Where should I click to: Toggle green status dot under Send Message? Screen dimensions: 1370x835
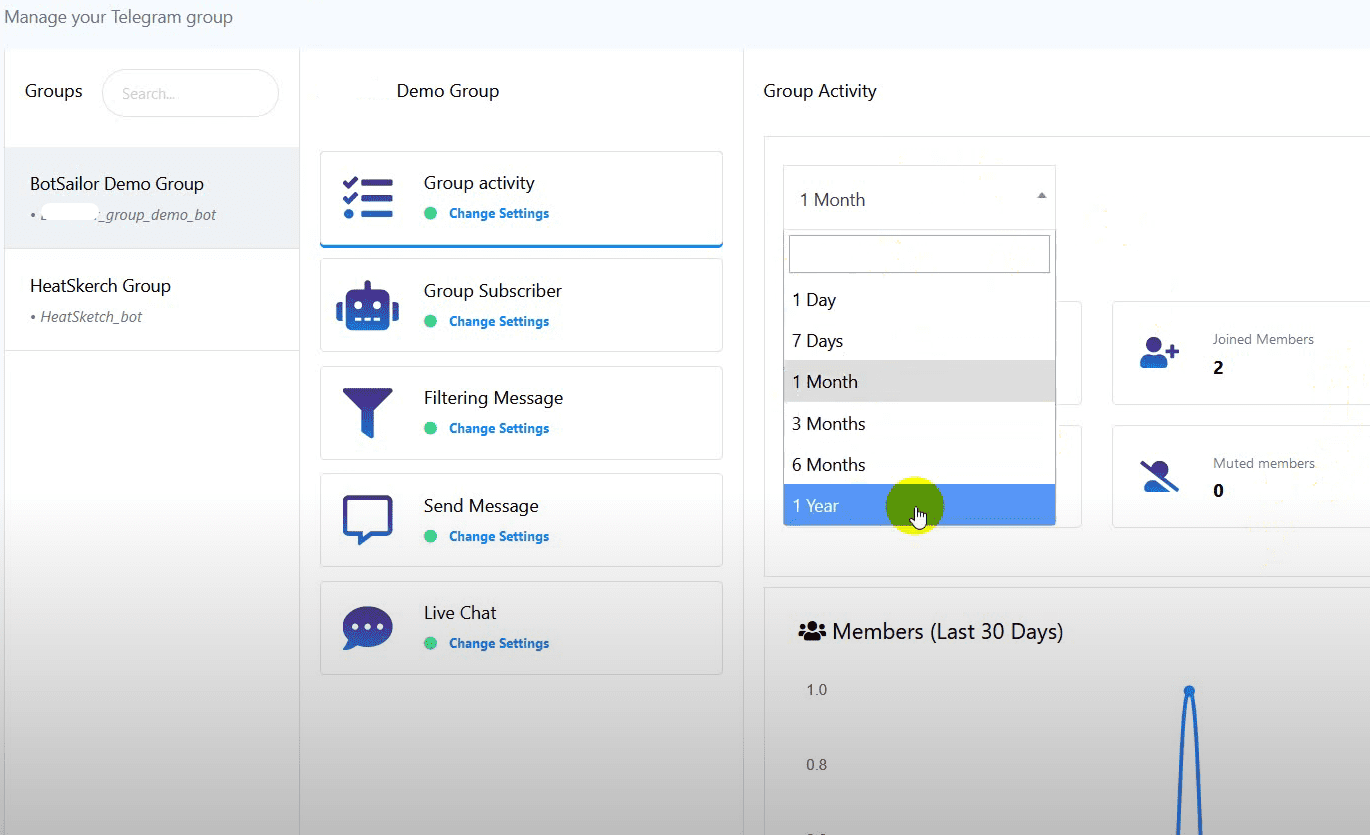[x=430, y=536]
